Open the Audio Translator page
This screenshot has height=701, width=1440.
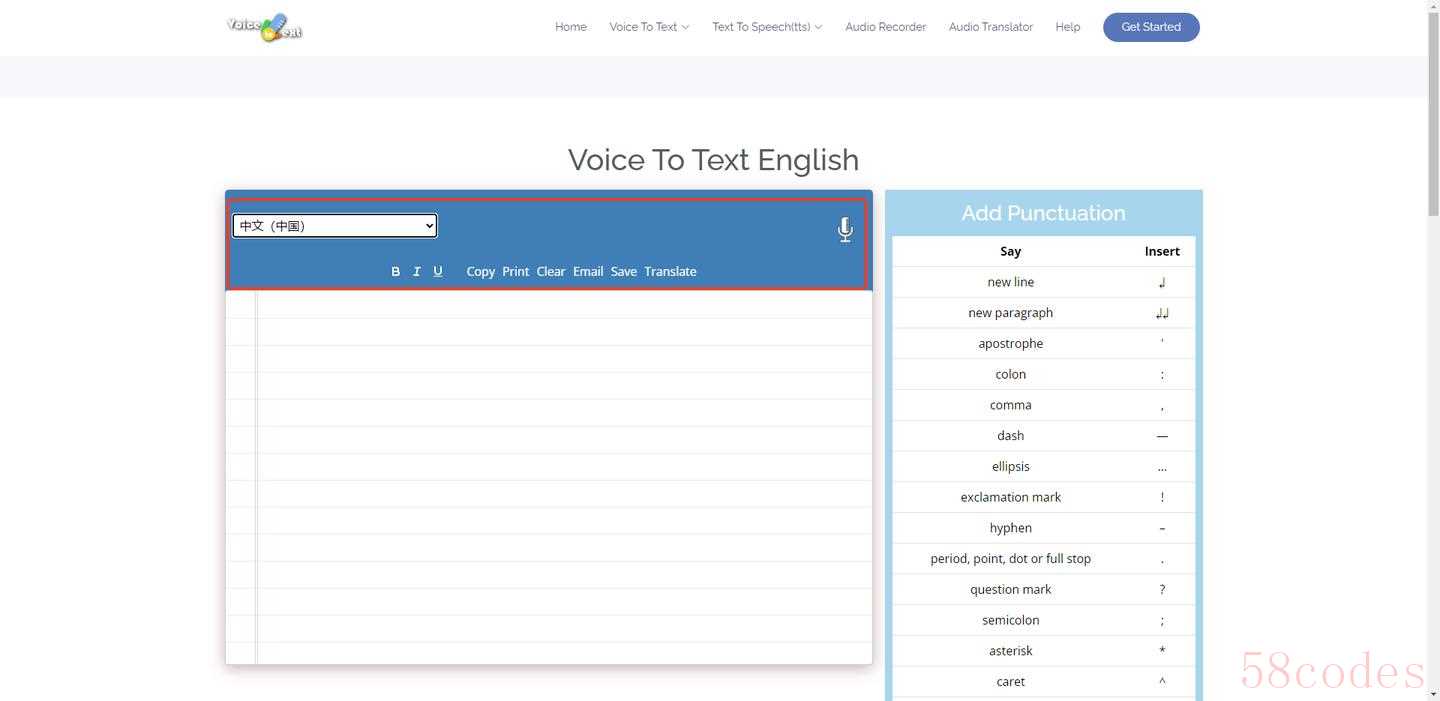tap(990, 27)
